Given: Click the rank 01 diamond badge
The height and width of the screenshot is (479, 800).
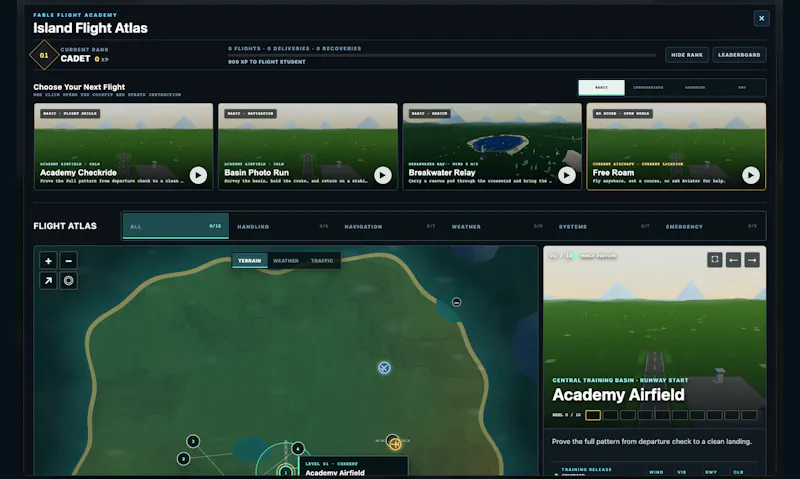Looking at the screenshot, I should 44,55.
